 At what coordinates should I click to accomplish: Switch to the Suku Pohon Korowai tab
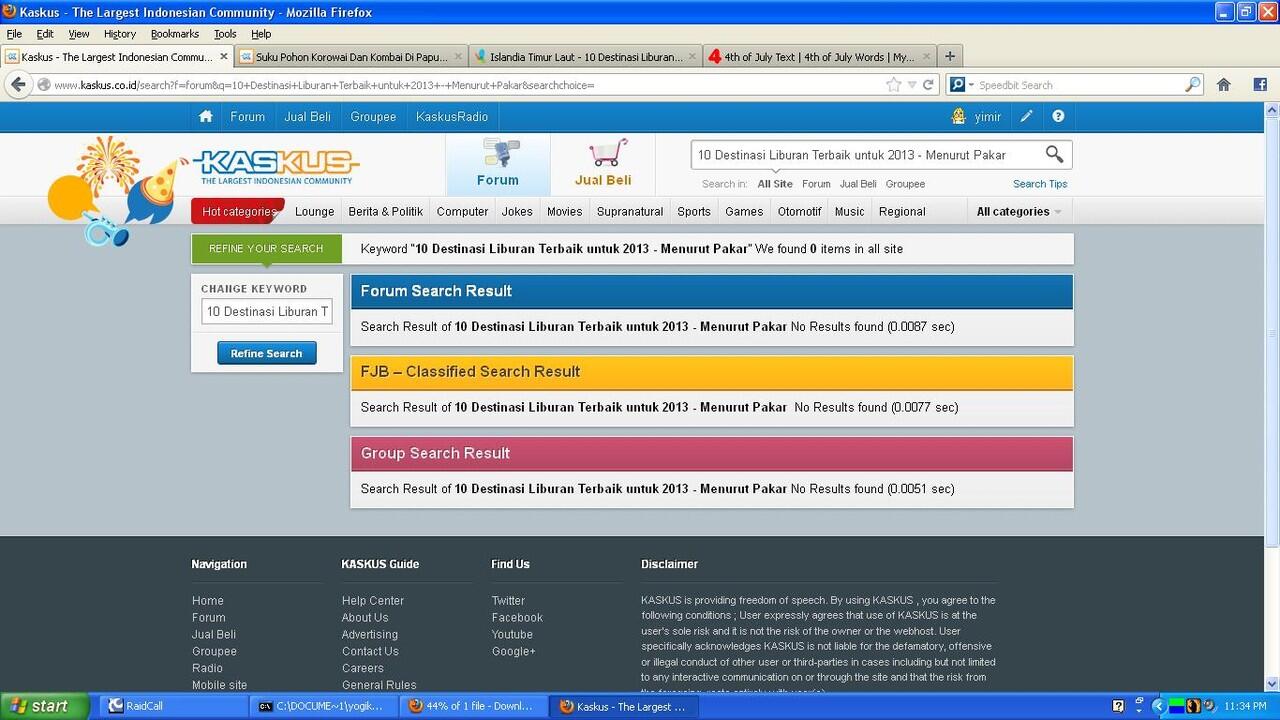coord(351,57)
